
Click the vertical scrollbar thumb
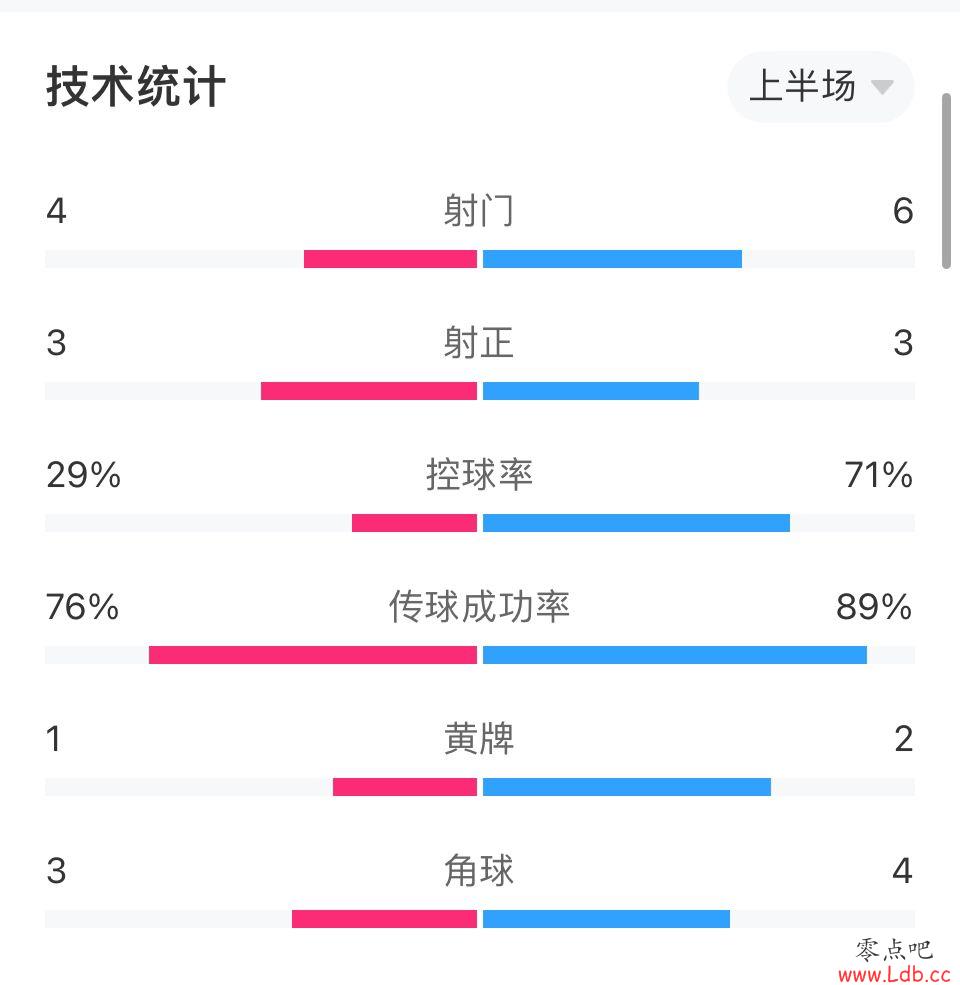(946, 181)
